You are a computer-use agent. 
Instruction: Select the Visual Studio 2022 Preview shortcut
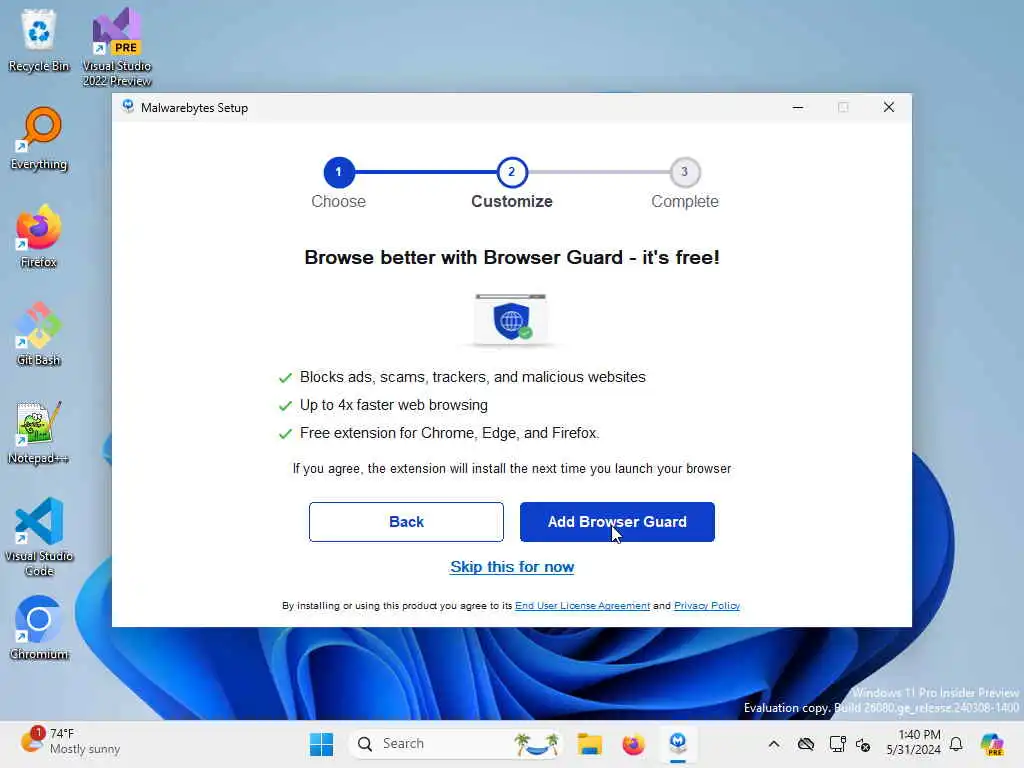[117, 47]
